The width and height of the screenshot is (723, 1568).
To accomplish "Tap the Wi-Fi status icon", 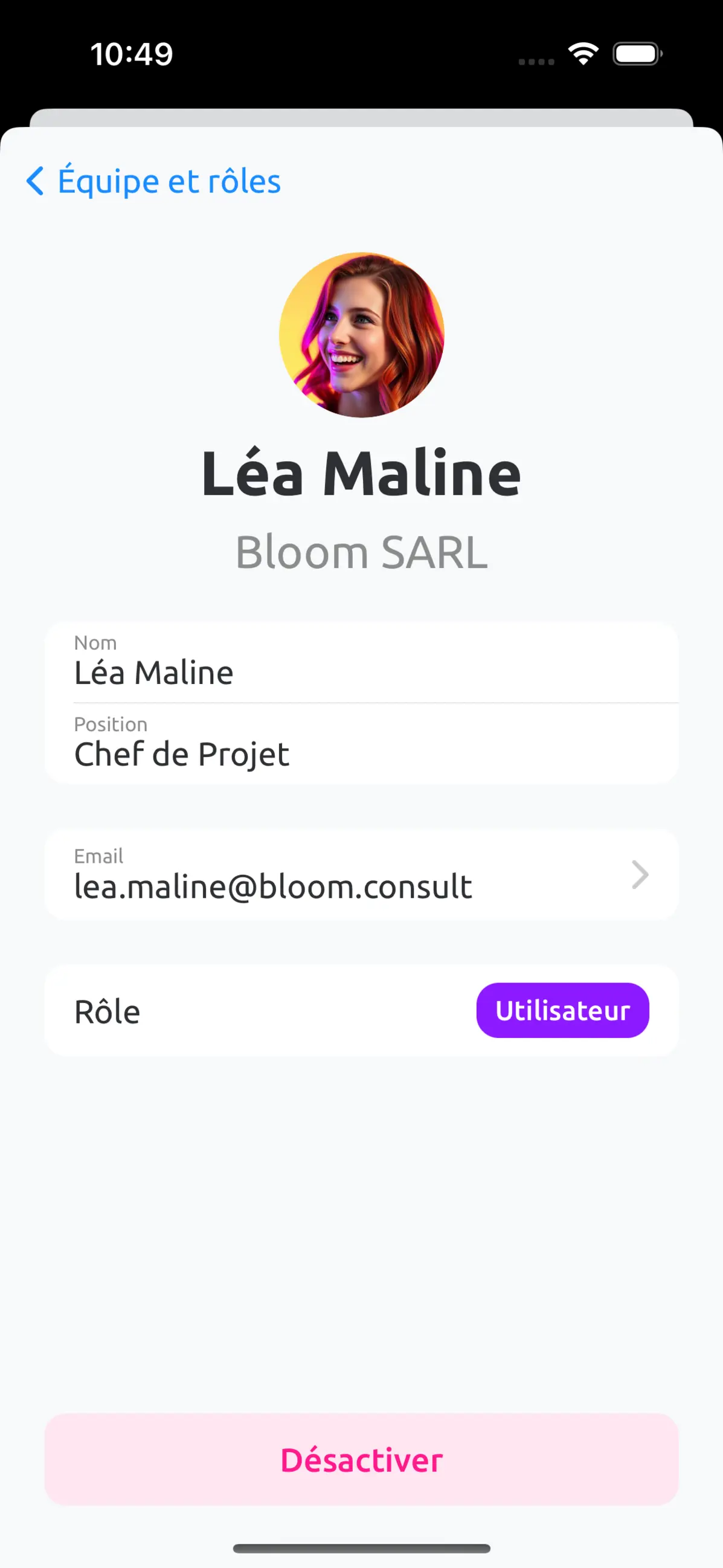I will coord(583,54).
